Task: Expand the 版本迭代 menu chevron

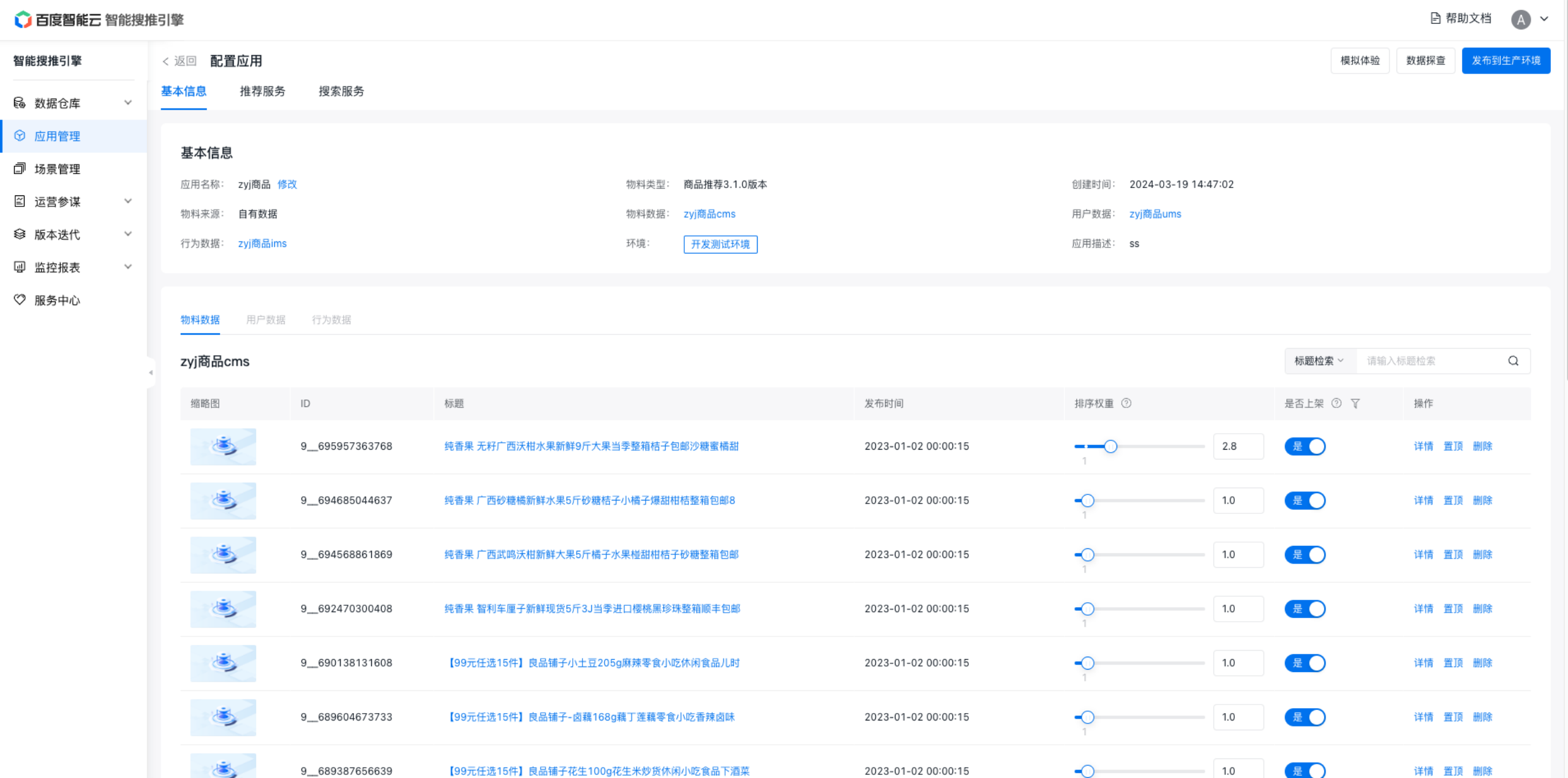Action: [x=128, y=233]
